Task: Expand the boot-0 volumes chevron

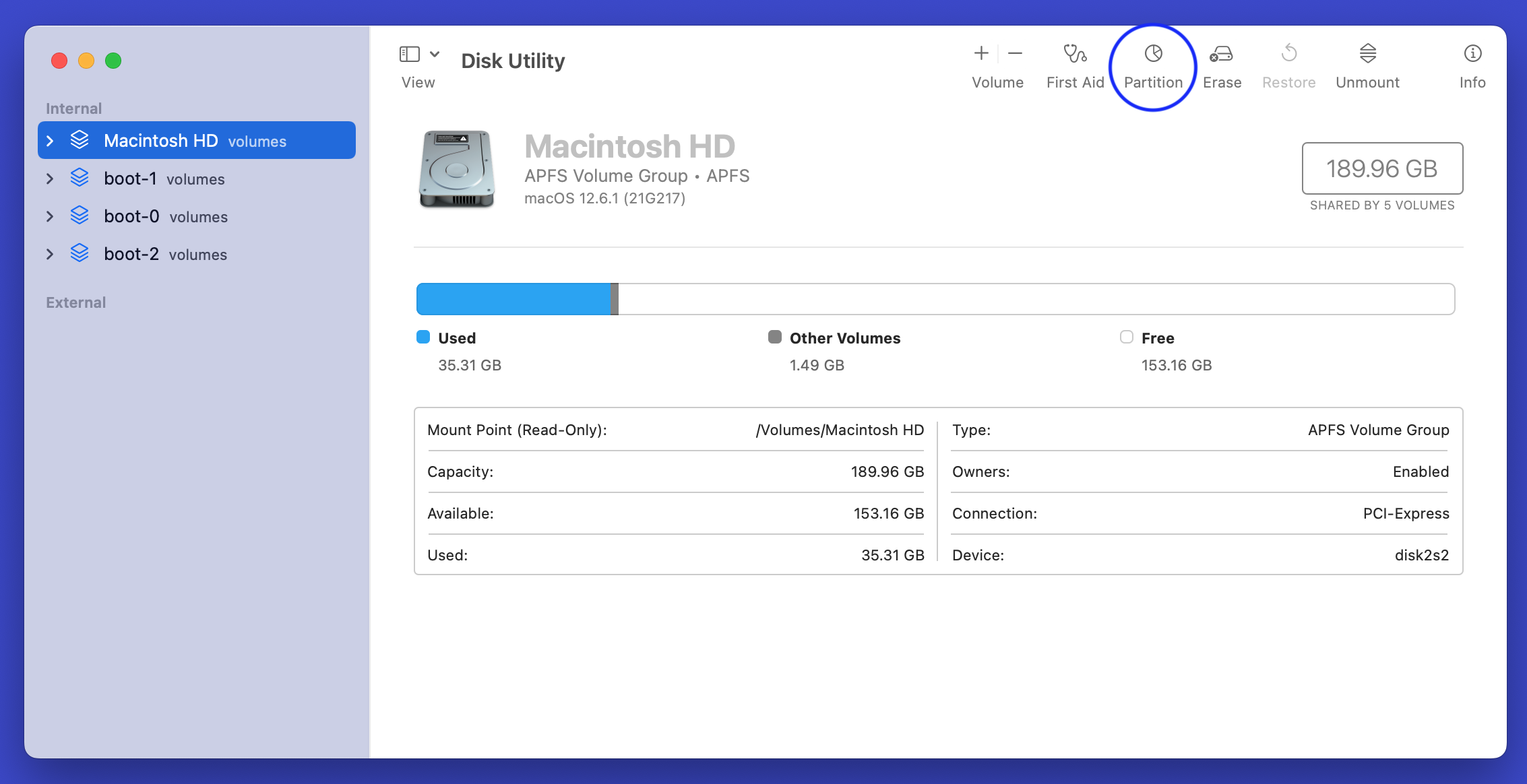Action: point(50,216)
